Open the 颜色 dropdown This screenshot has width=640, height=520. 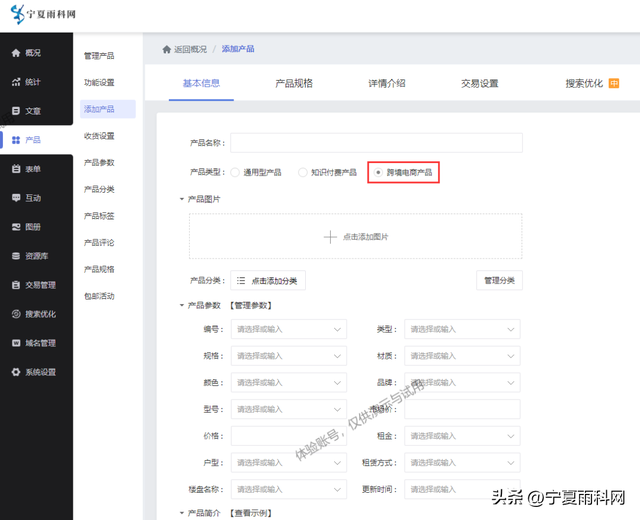pos(289,383)
